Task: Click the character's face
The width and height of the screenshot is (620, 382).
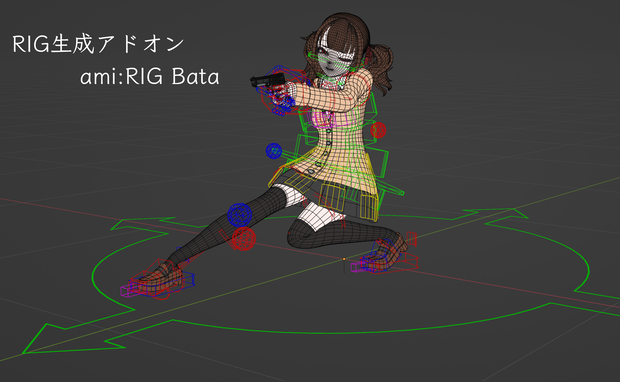Action: pyautogui.click(x=334, y=63)
